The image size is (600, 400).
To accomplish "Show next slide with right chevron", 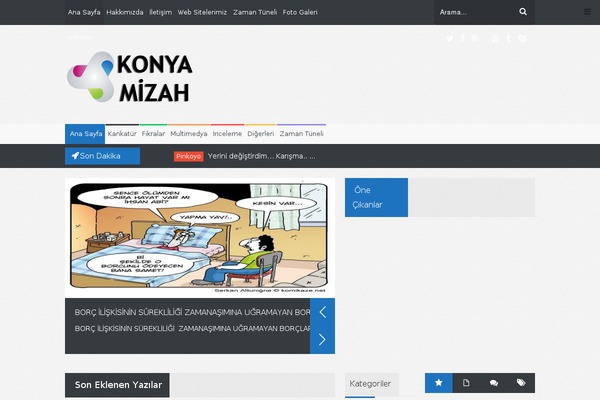I will tap(322, 340).
